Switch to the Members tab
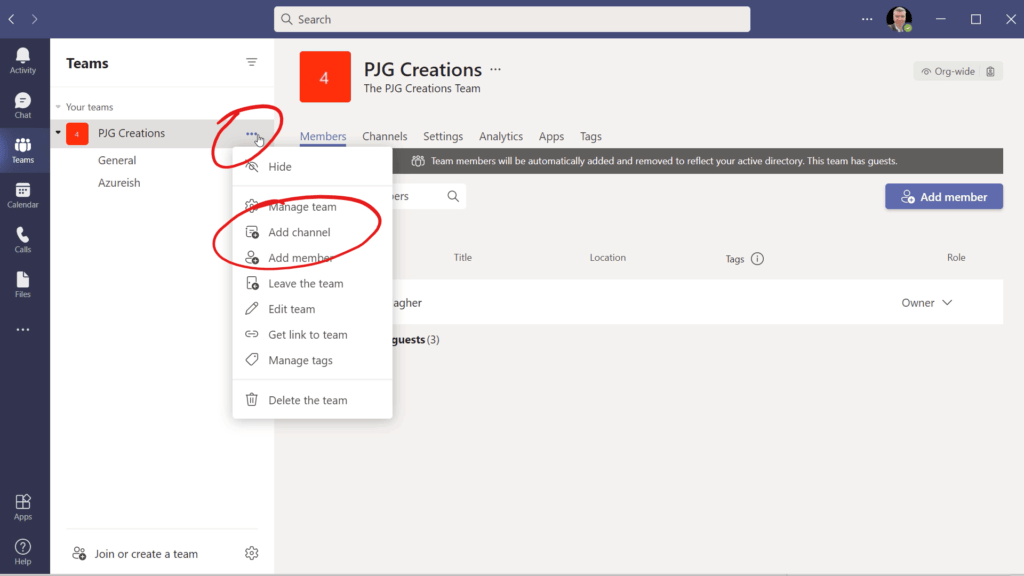Viewport: 1024px width, 576px height. pos(323,136)
